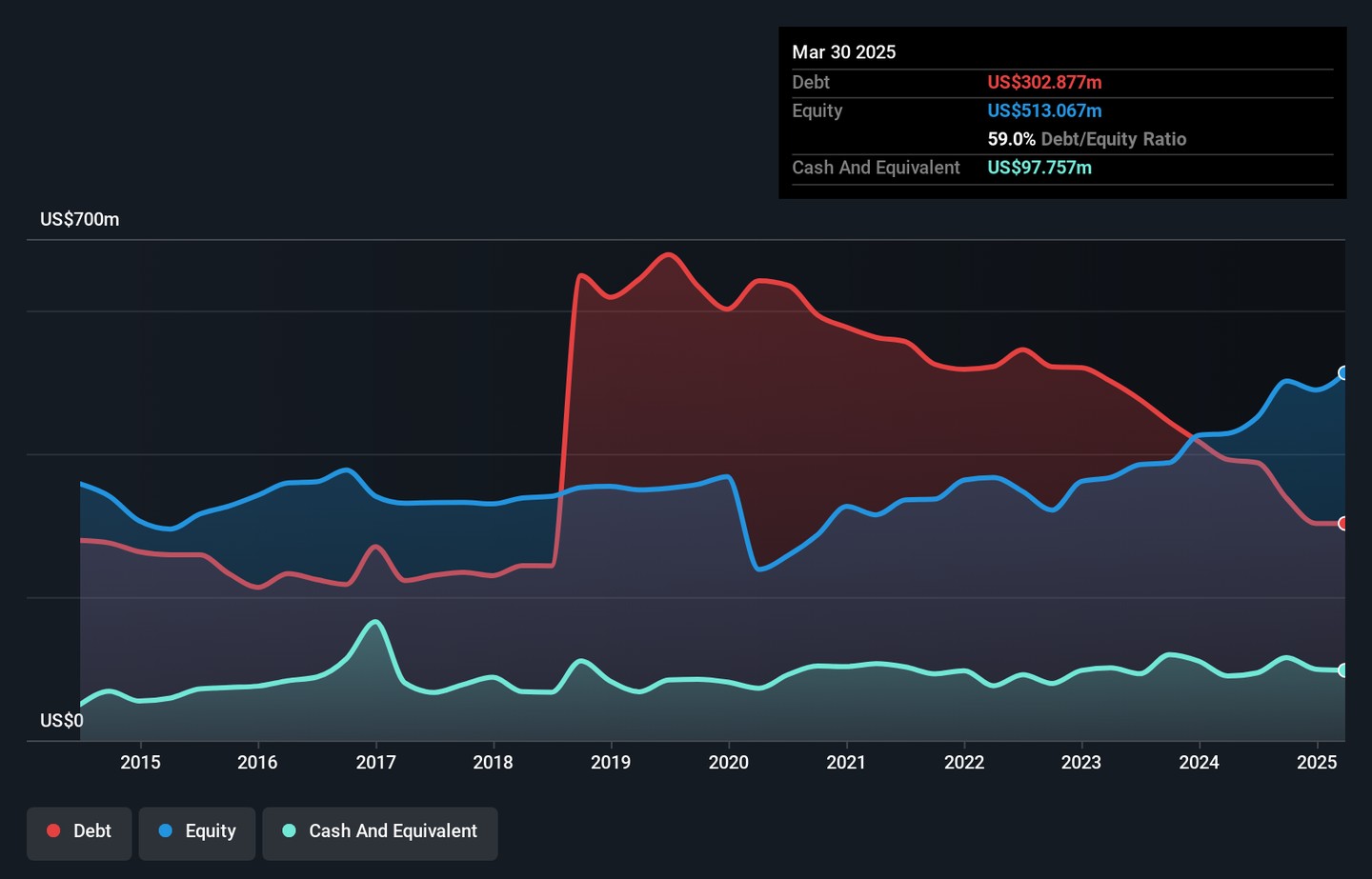Image resolution: width=1372 pixels, height=879 pixels.
Task: Click the Mar 30 2025 tooltip date
Action: click(x=844, y=52)
